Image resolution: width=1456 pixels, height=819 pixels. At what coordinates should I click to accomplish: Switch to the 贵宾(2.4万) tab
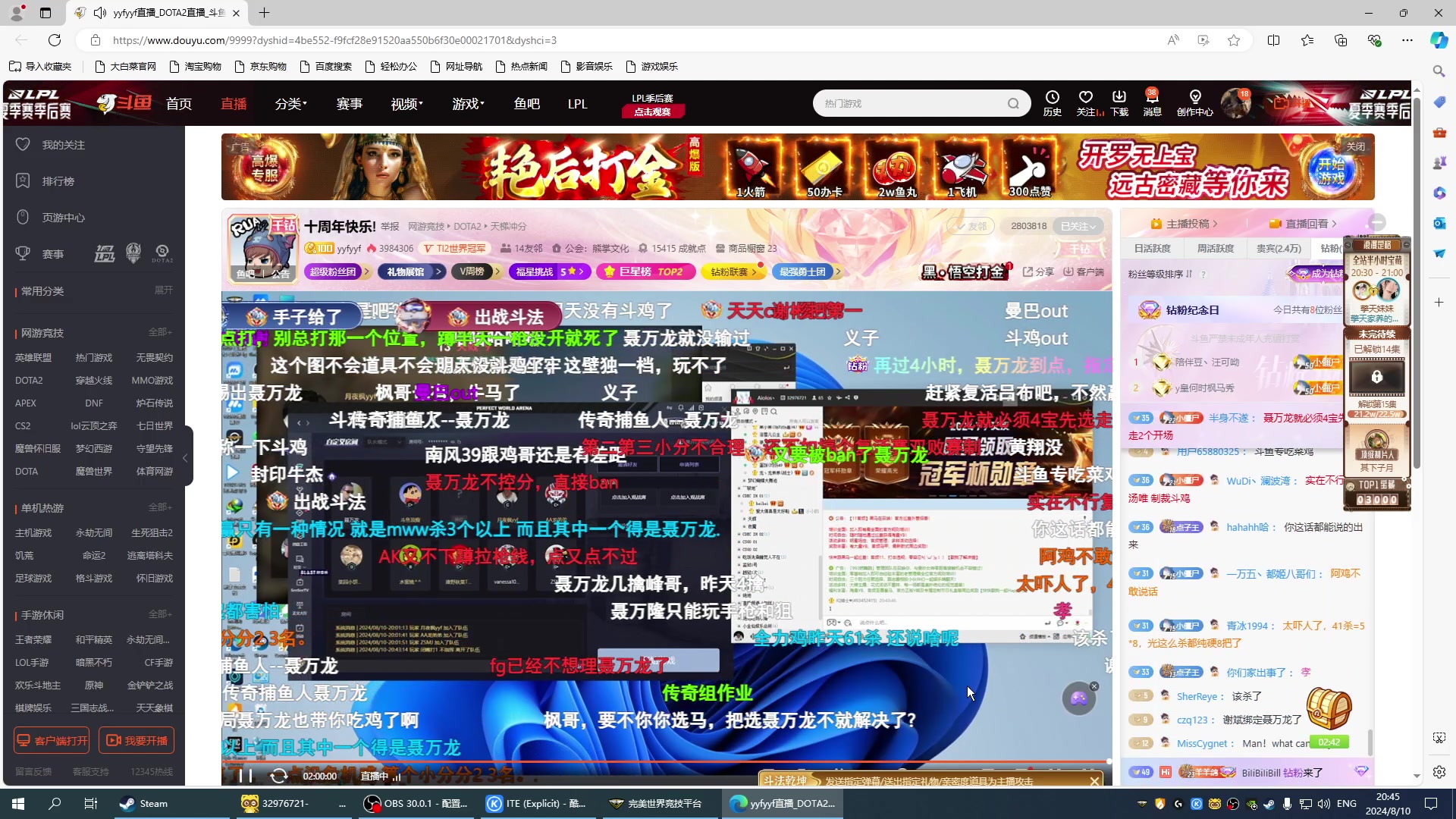pyautogui.click(x=1279, y=248)
